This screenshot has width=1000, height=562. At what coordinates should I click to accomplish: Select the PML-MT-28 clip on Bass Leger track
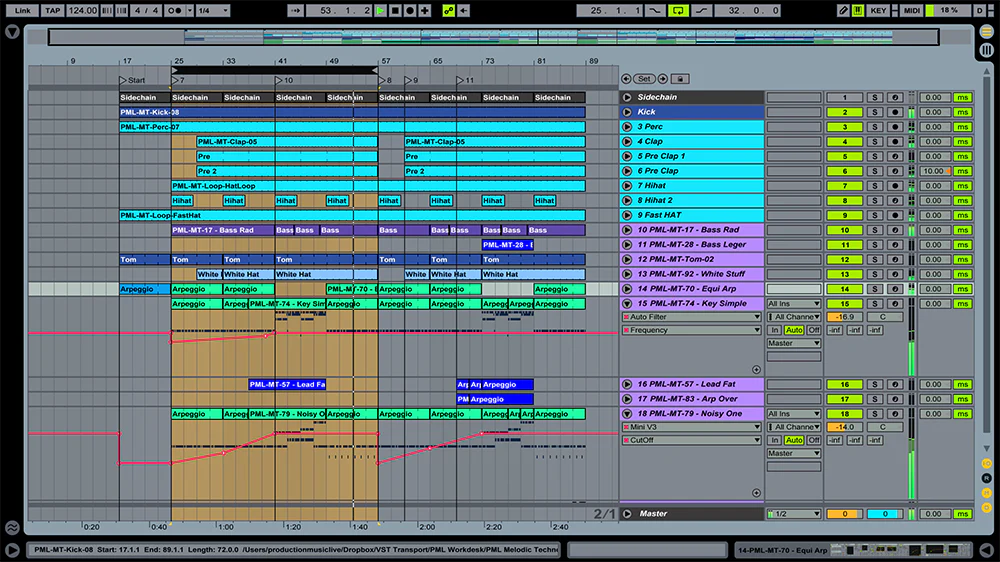coord(508,245)
